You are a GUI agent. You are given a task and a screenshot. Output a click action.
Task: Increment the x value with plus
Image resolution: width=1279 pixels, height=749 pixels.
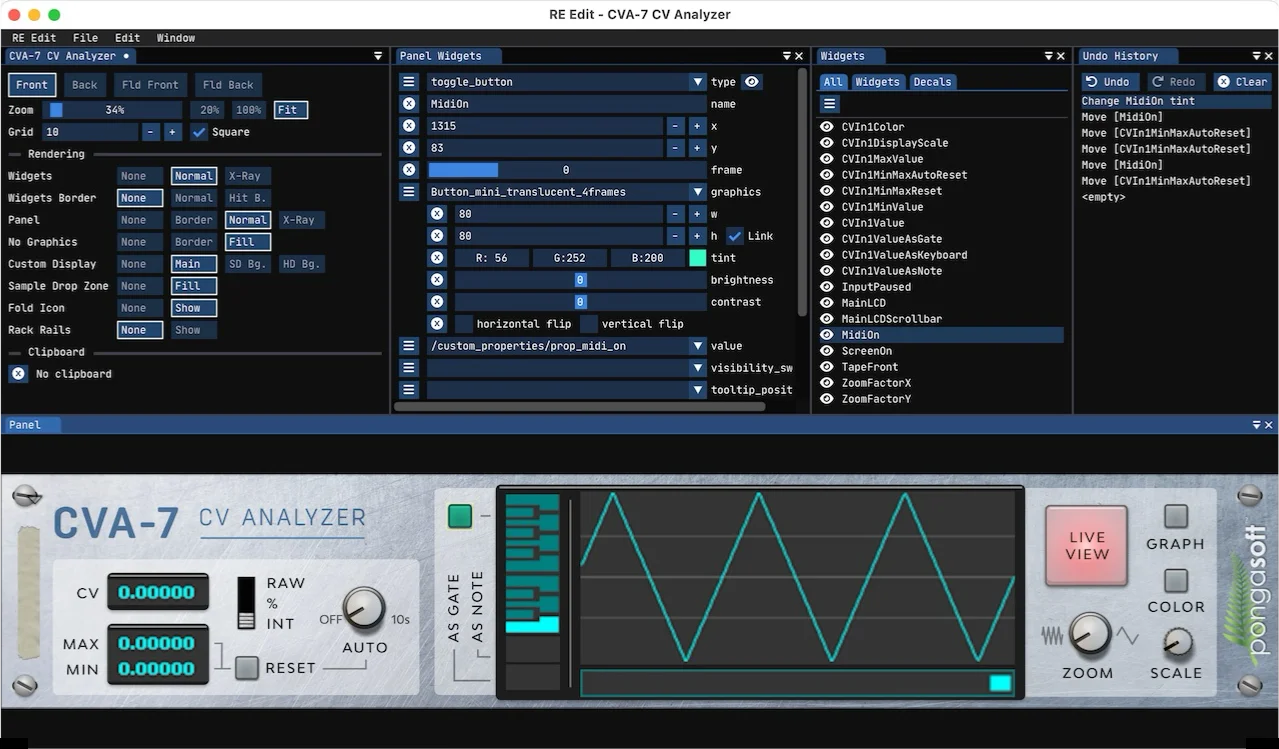tap(697, 126)
